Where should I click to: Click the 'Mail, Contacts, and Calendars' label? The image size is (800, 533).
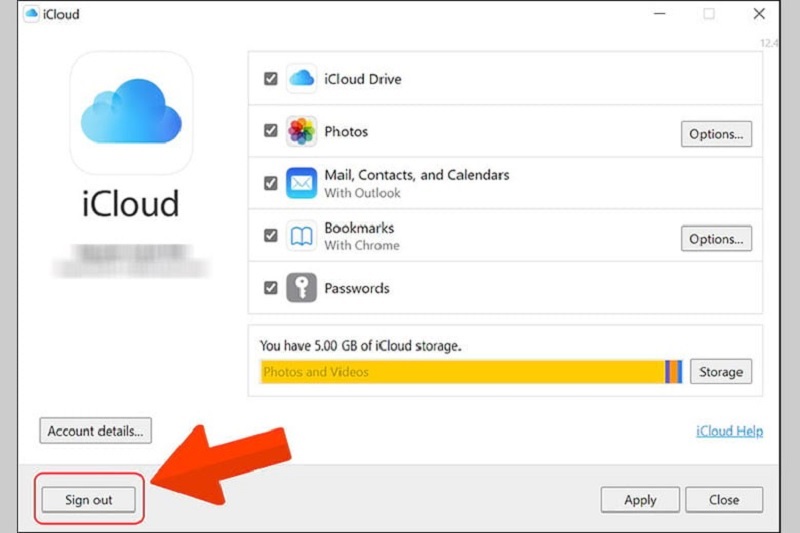(x=417, y=175)
